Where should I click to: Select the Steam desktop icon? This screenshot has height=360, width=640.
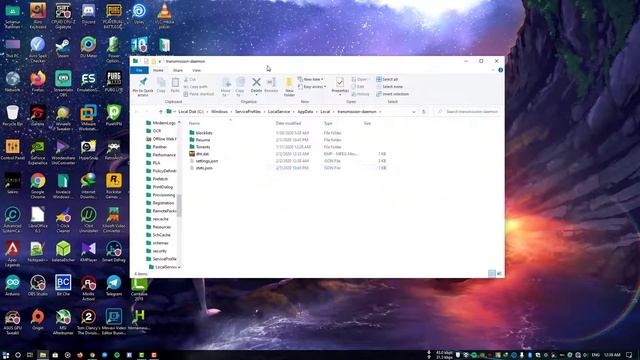(x=63, y=48)
